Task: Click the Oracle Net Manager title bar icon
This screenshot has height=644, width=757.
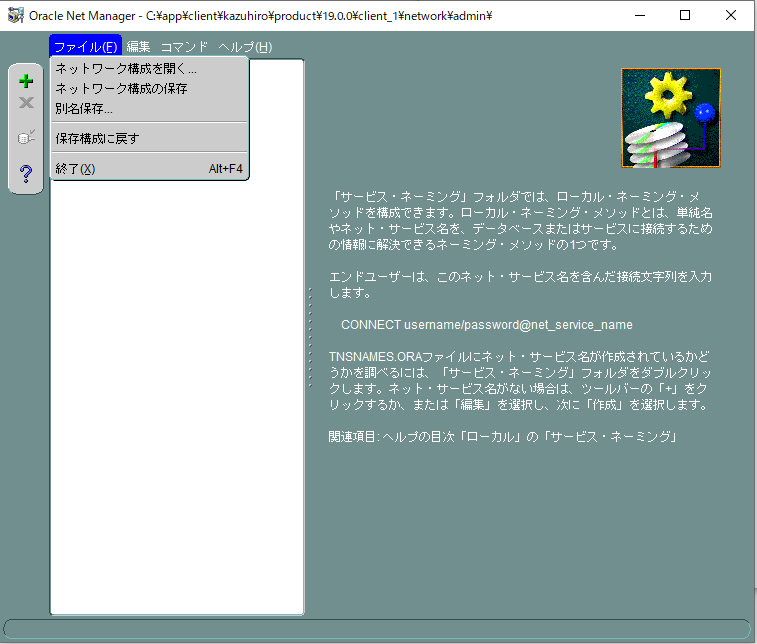Action: click(x=15, y=15)
